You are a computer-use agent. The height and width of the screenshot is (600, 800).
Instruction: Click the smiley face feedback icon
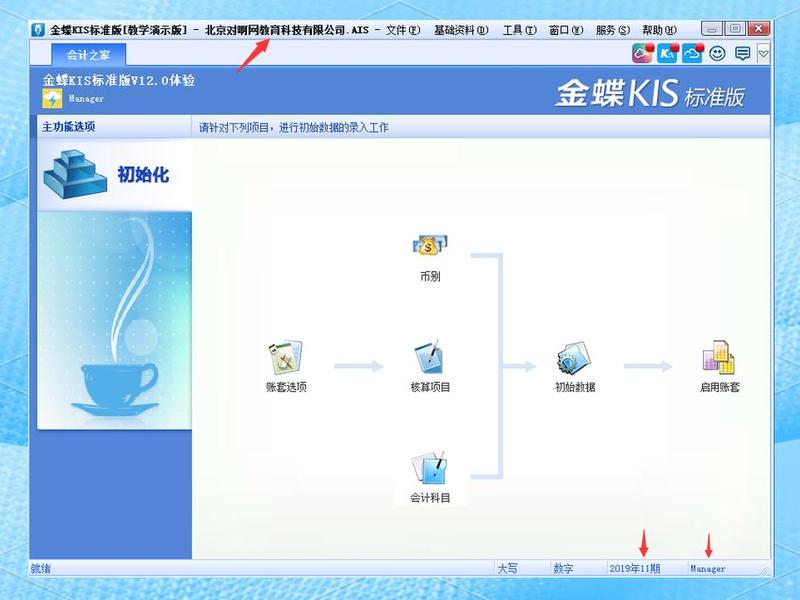point(717,53)
